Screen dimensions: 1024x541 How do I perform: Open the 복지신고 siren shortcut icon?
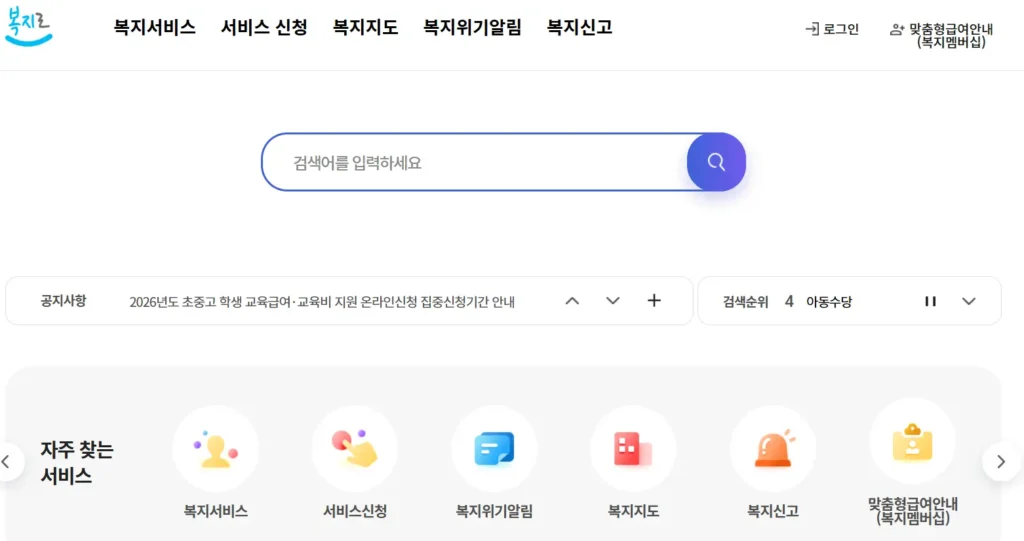pos(773,449)
